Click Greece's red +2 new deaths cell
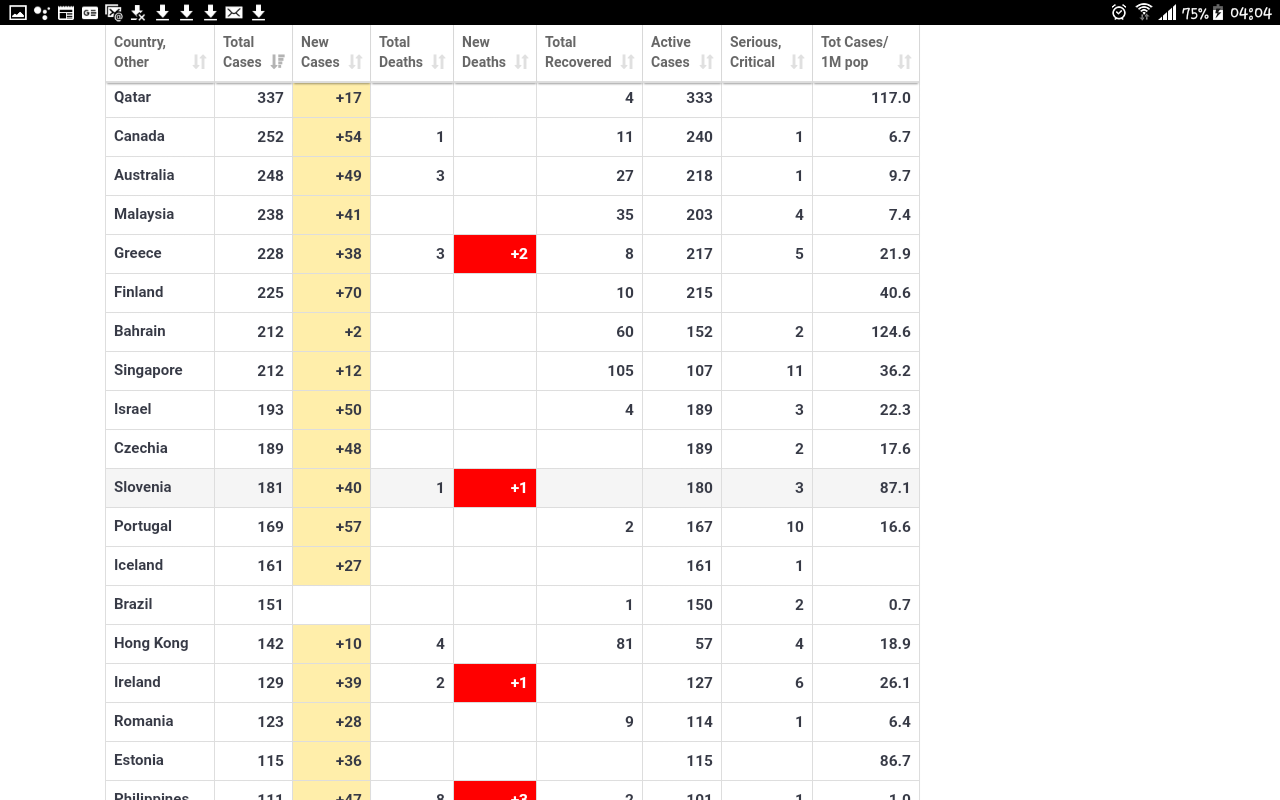Screen dimensions: 1280x800 [495, 254]
